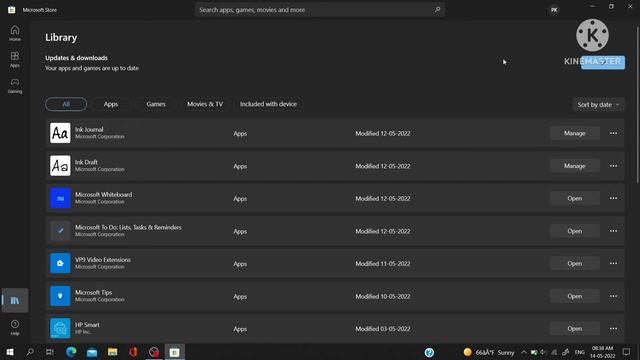
Task: Open the PK profile account icon
Action: 554,10
